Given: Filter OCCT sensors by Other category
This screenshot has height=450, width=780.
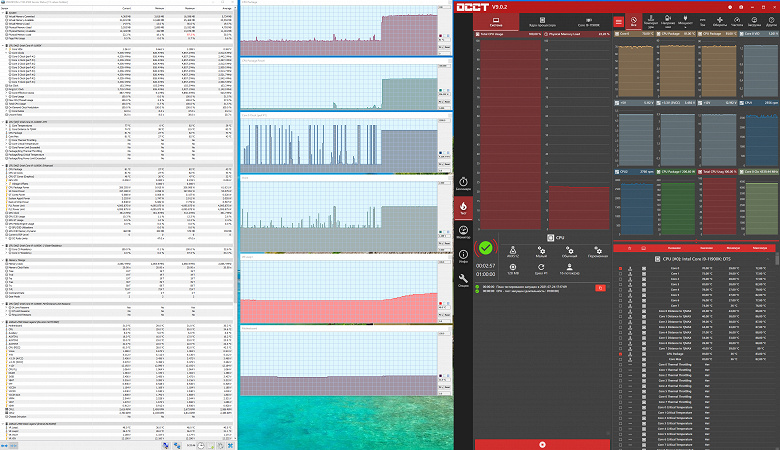Looking at the screenshot, I should (x=771, y=21).
